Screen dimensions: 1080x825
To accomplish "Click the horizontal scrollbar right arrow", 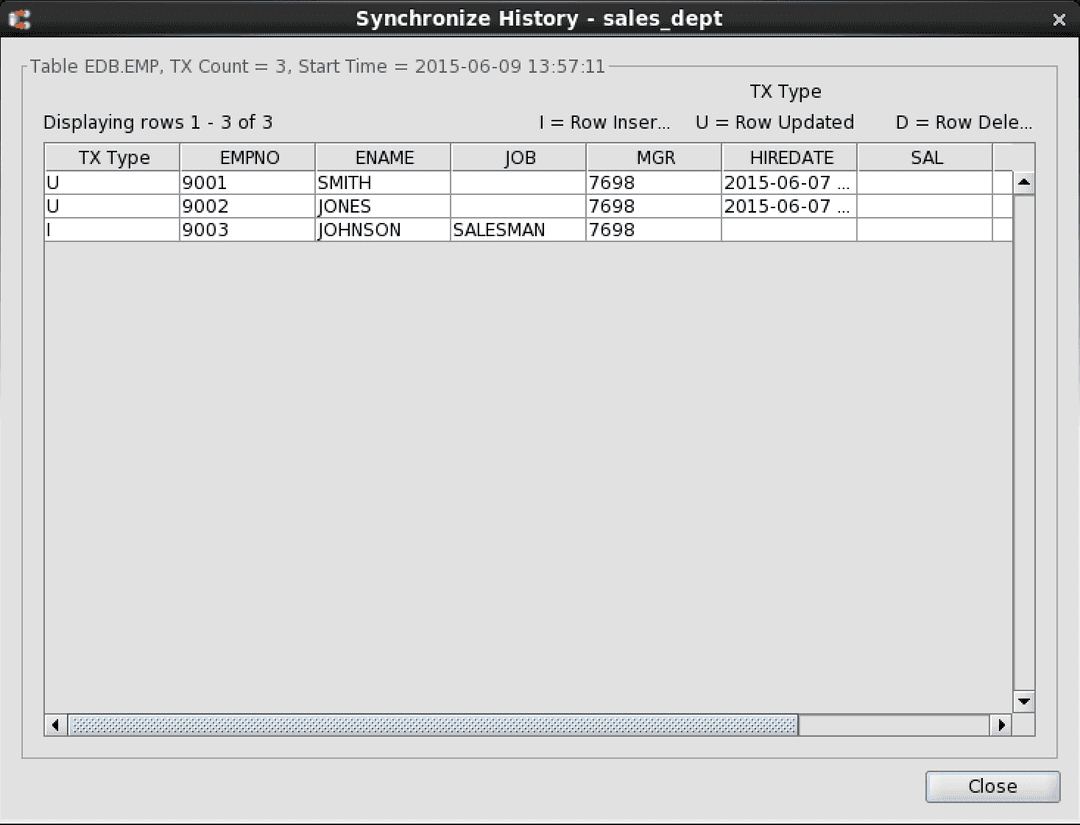I will pyautogui.click(x=1003, y=724).
